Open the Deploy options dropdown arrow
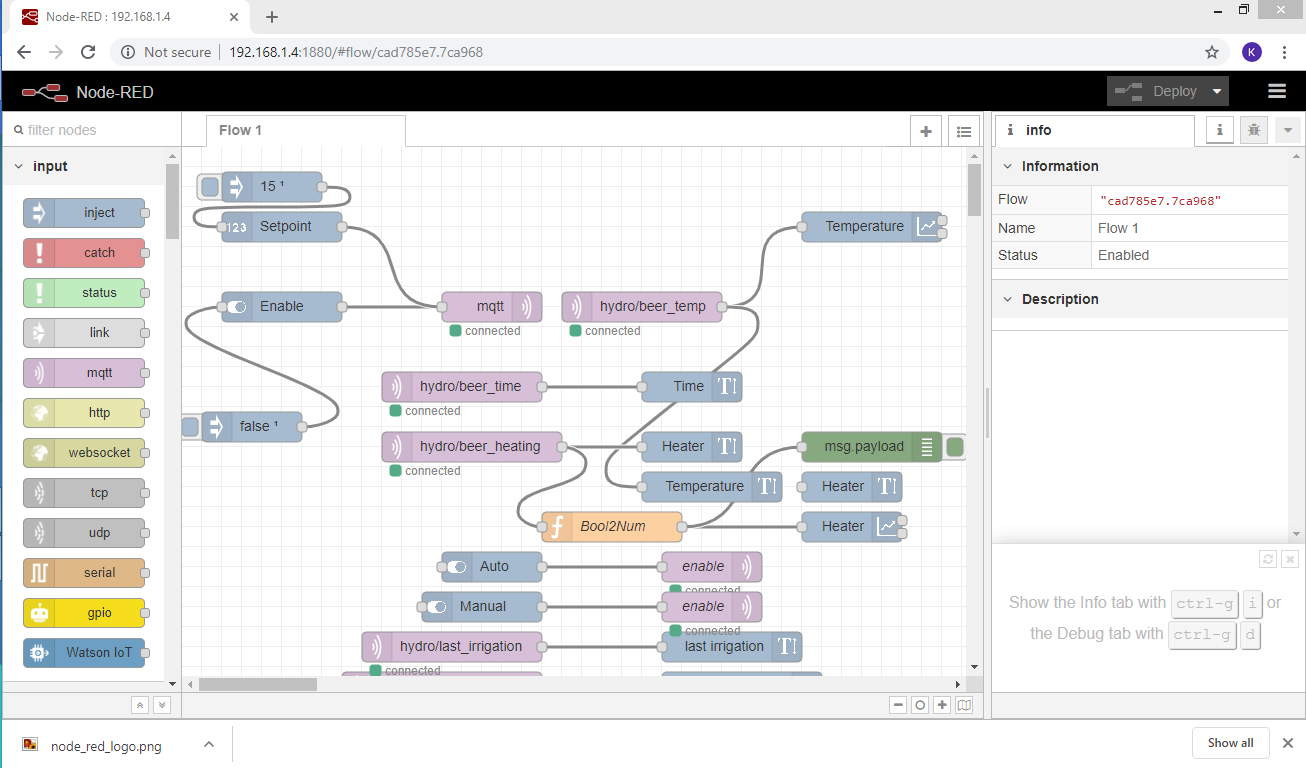Image resolution: width=1306 pixels, height=768 pixels. (x=1217, y=91)
